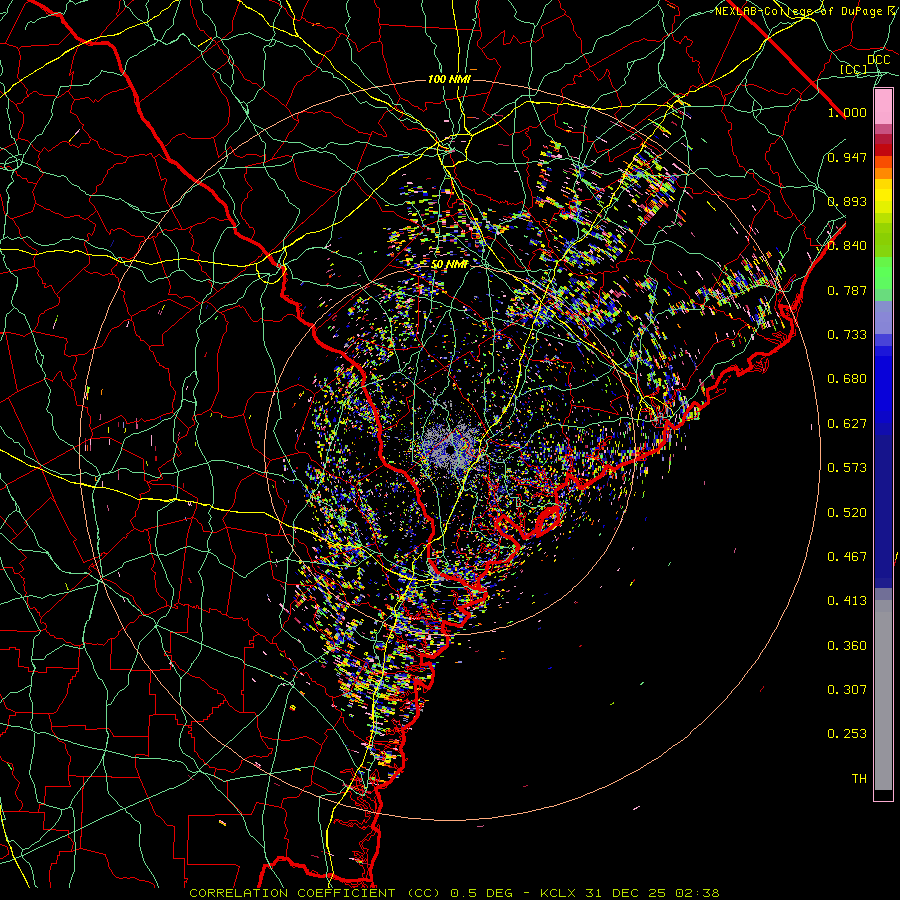Click the 0.627 legend value
This screenshot has width=900, height=900.
[847, 424]
